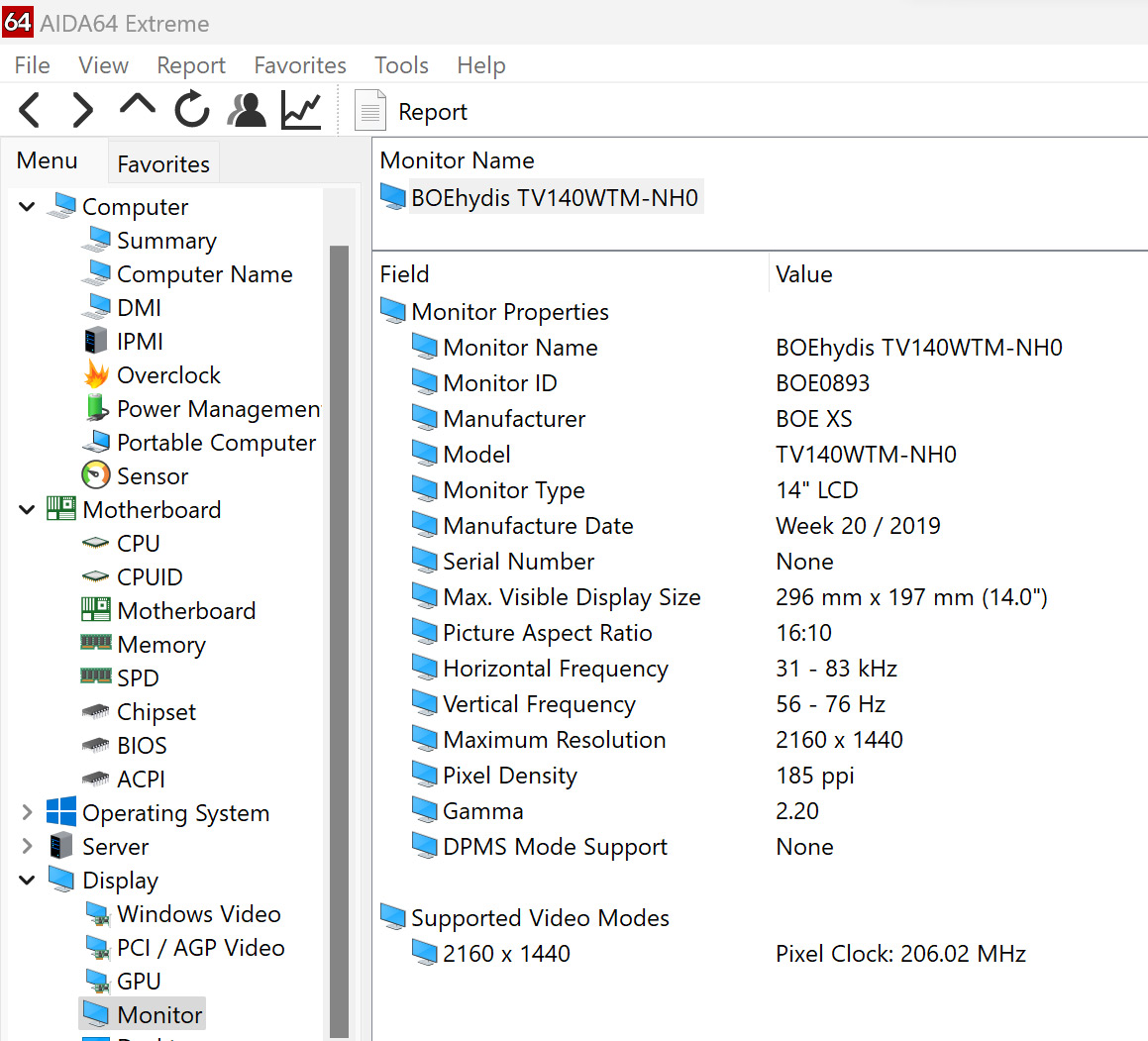The height and width of the screenshot is (1041, 1148).
Task: Click the Refresh toolbar icon
Action: tap(192, 109)
